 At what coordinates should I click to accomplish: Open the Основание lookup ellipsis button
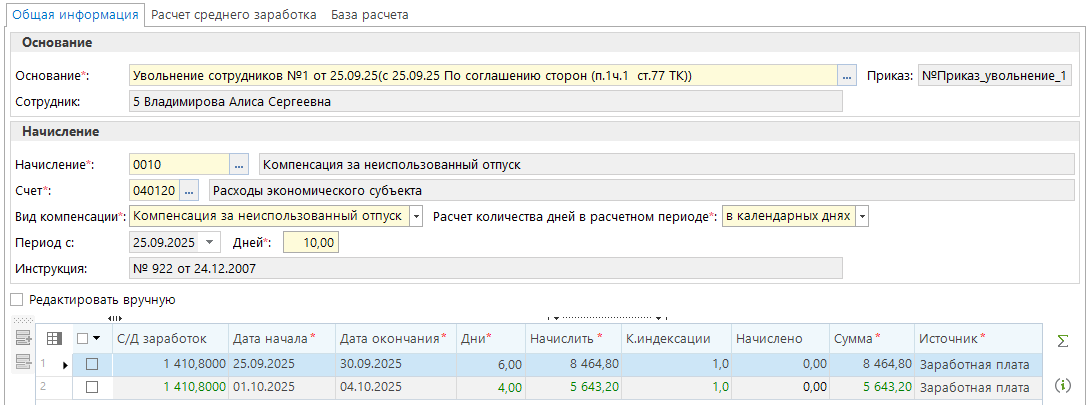pyautogui.click(x=848, y=76)
